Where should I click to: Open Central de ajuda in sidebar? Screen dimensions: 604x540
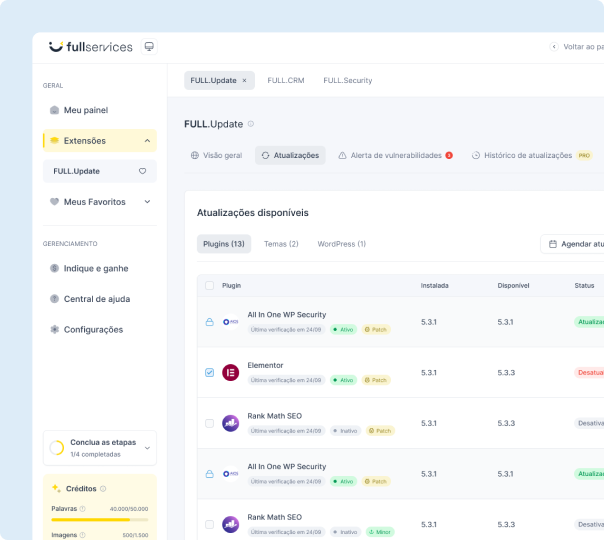pyautogui.click(x=96, y=299)
